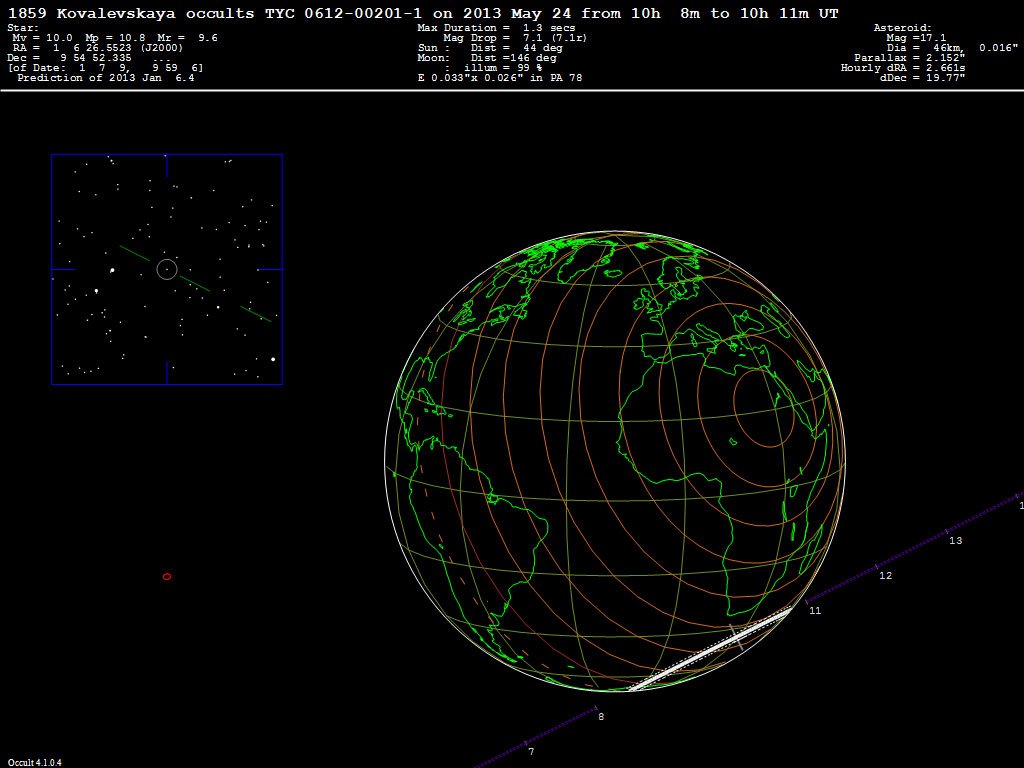Select the "Hourly dRA = 2.661s" line
The width and height of the screenshot is (1024, 768).
[x=903, y=68]
